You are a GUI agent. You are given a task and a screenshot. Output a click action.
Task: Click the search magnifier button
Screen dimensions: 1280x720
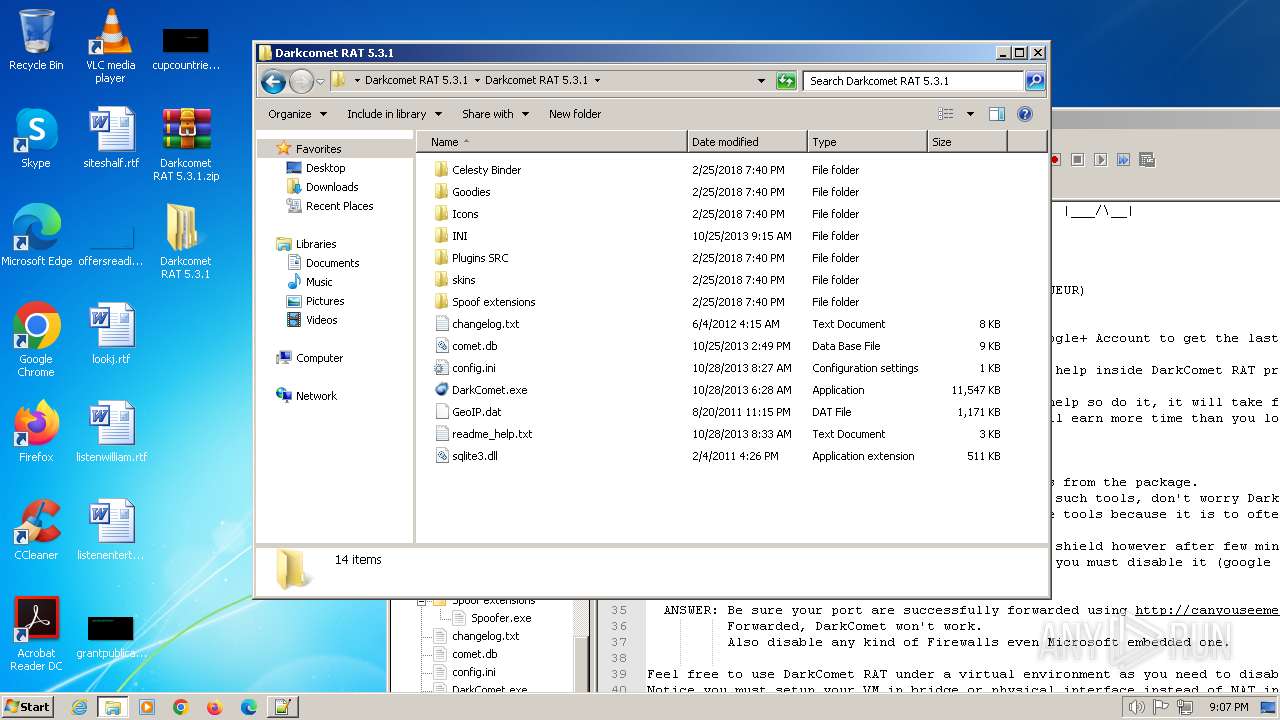(x=1035, y=81)
